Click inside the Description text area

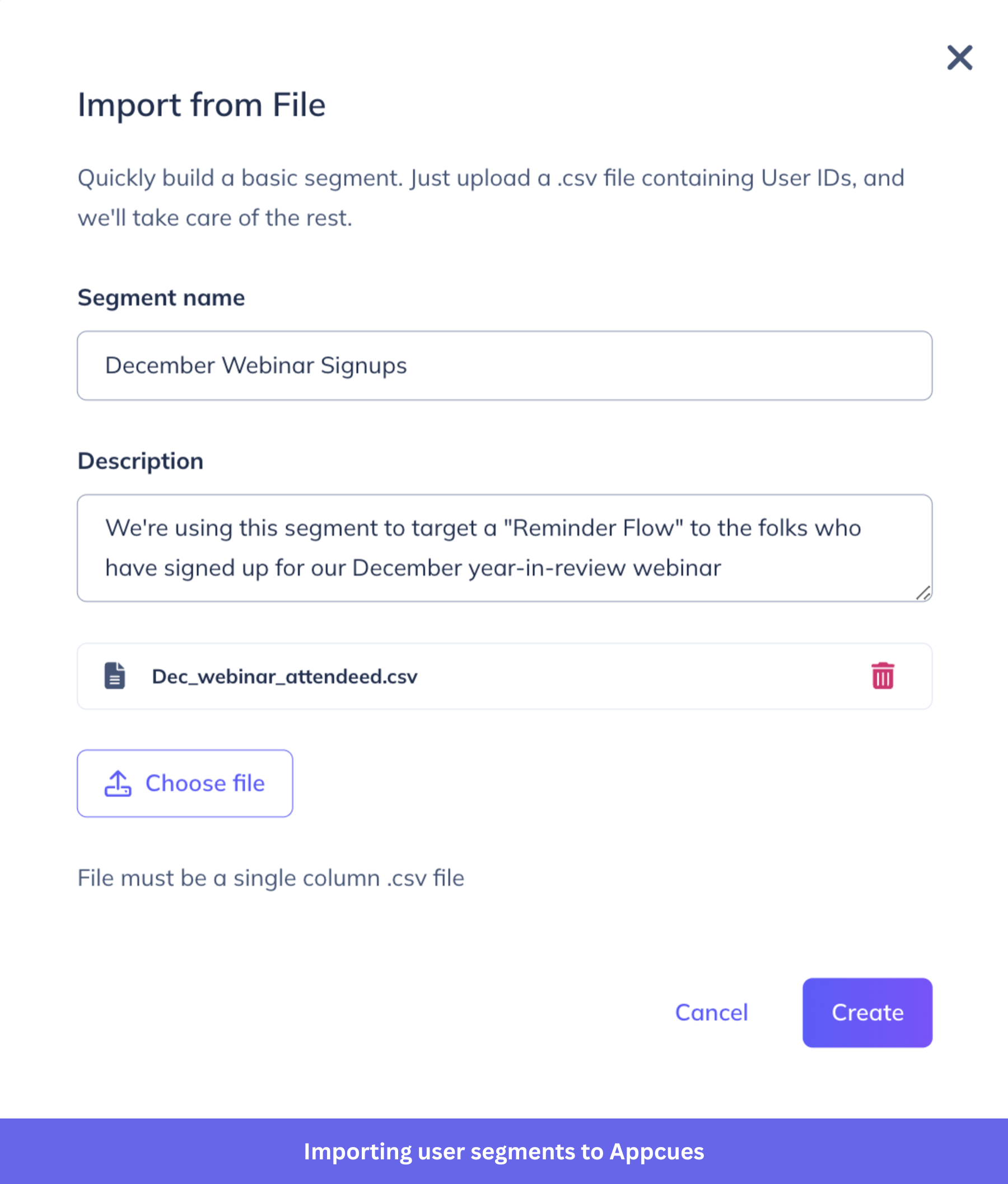click(504, 547)
